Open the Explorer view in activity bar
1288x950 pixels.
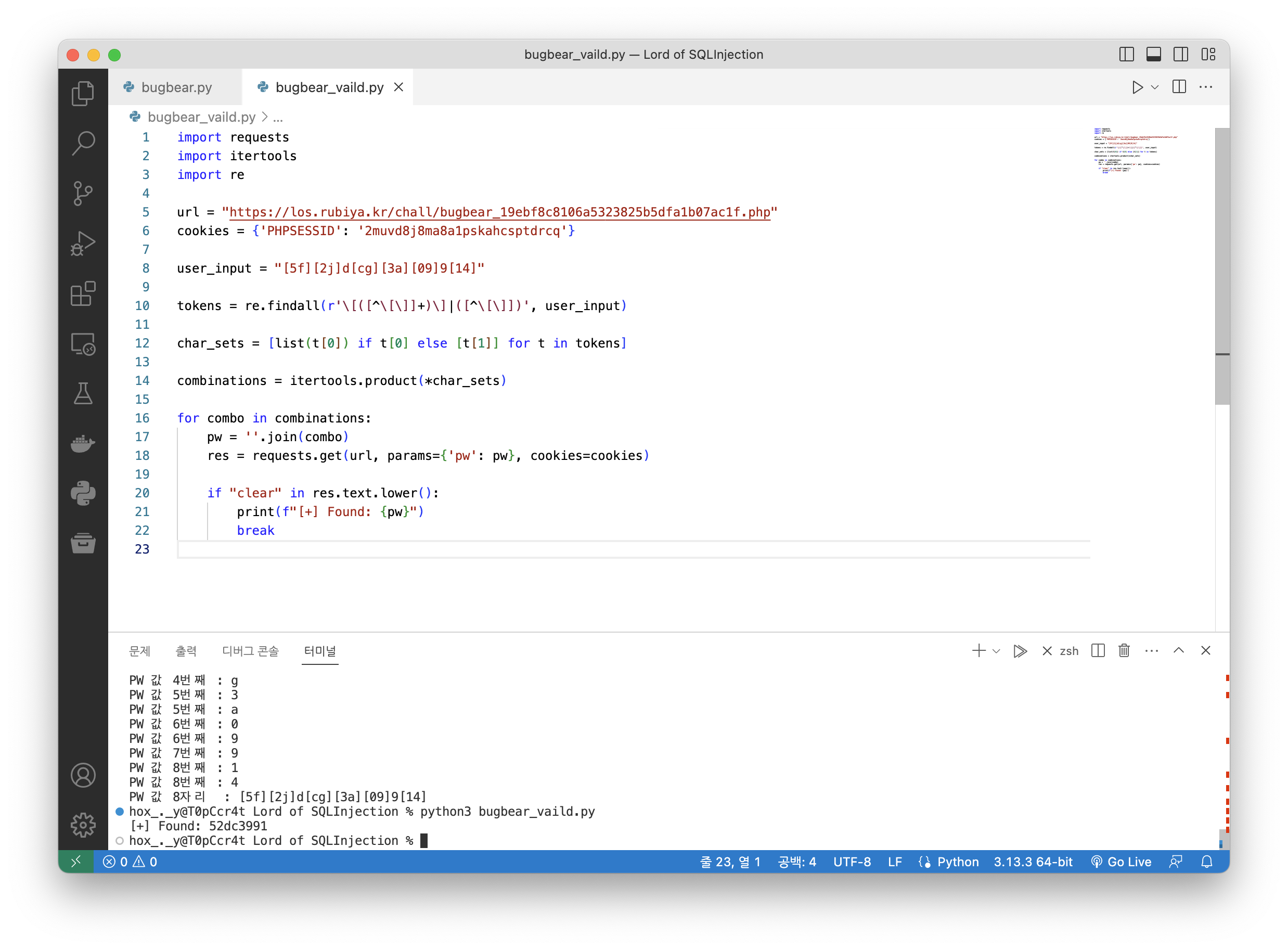[x=83, y=93]
